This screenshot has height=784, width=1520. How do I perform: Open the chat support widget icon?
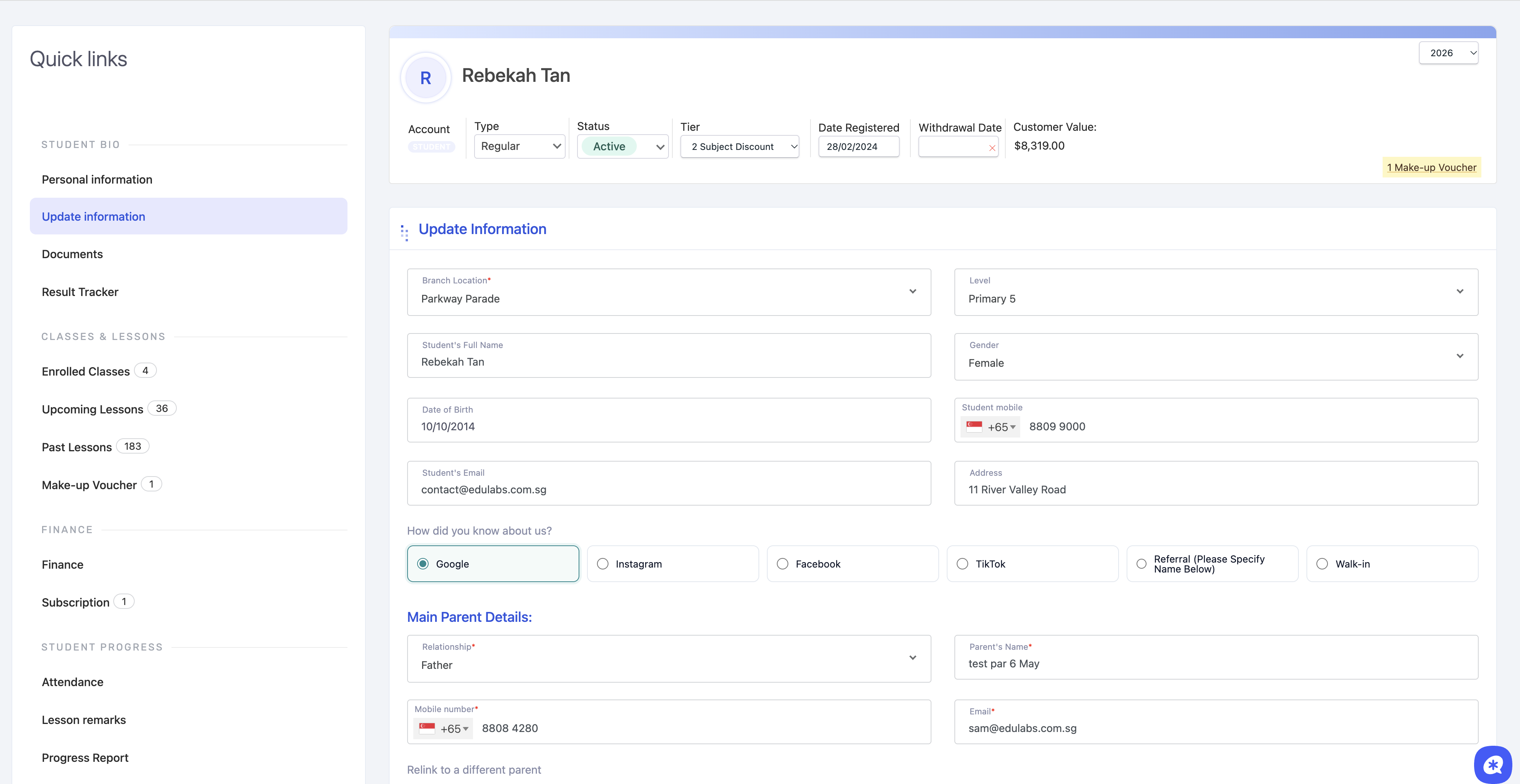pyautogui.click(x=1493, y=764)
